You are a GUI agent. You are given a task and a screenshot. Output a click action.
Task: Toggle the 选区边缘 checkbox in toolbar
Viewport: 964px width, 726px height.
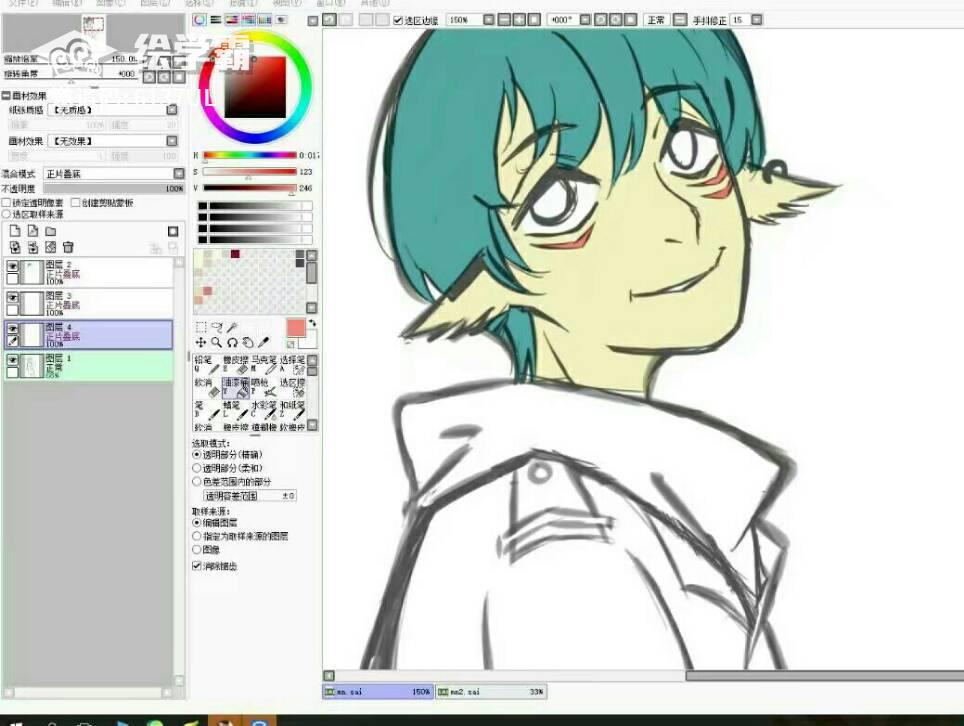pos(398,20)
